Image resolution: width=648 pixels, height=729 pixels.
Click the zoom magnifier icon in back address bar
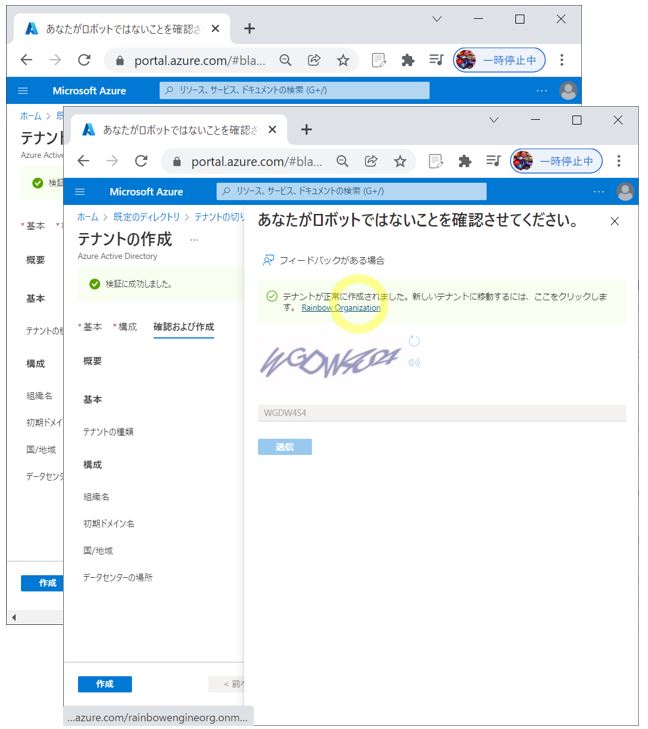coord(285,60)
